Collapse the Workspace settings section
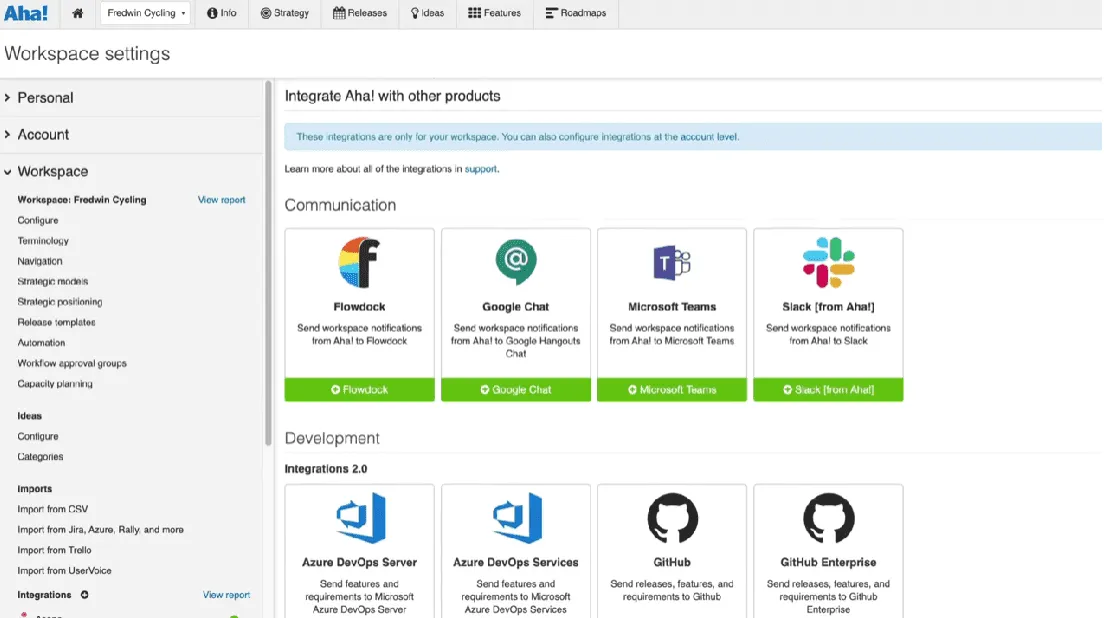This screenshot has width=1104, height=618. point(46,172)
